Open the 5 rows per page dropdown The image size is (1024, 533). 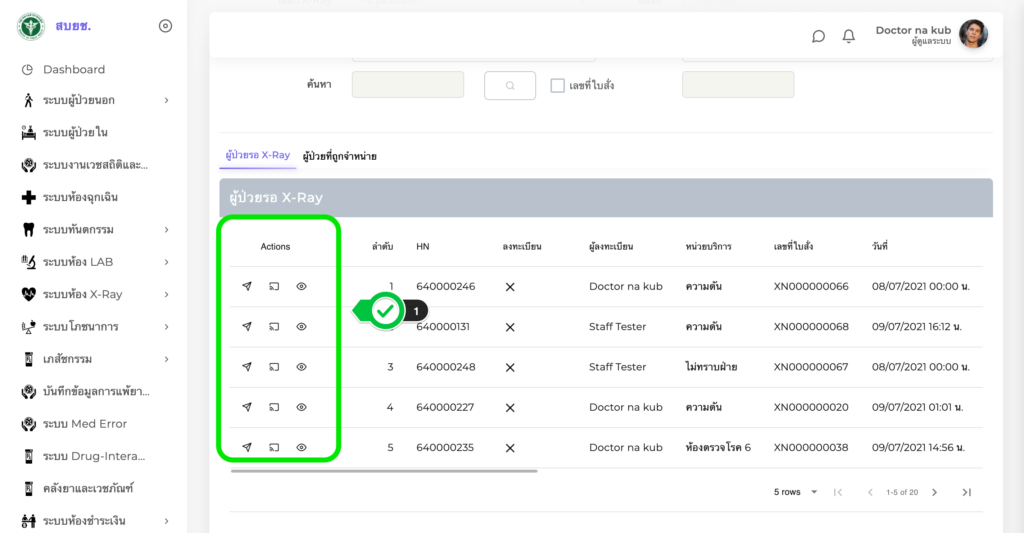pyautogui.click(x=796, y=492)
